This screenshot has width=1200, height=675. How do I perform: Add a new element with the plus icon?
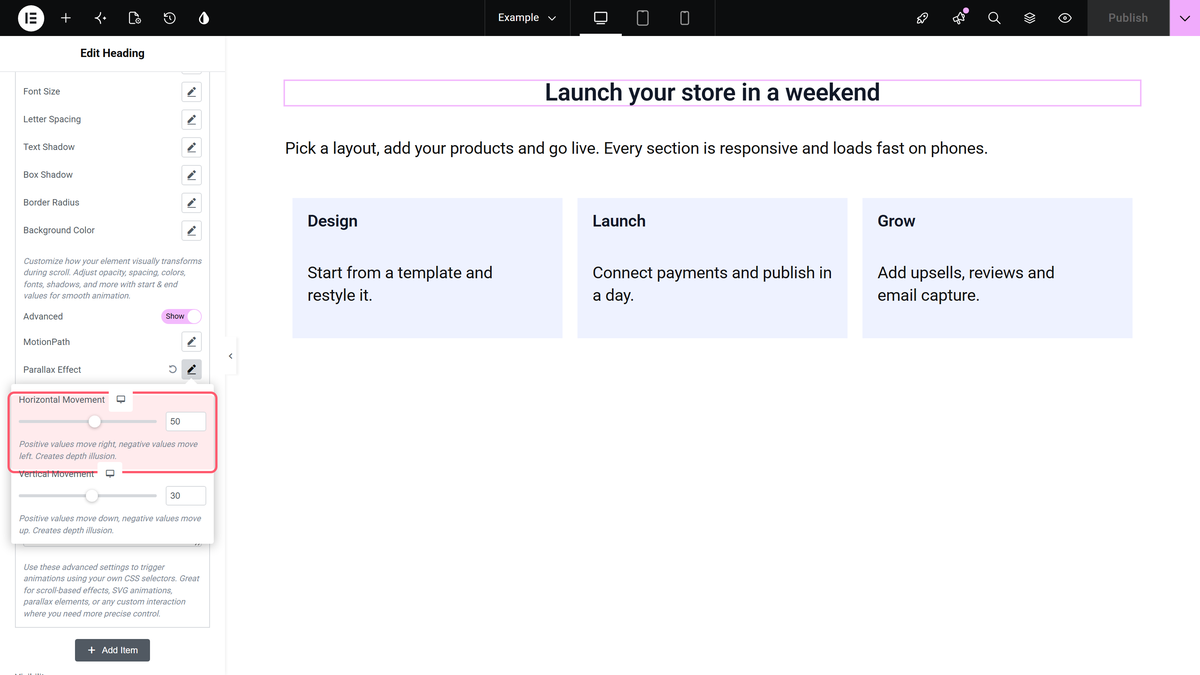coord(66,18)
